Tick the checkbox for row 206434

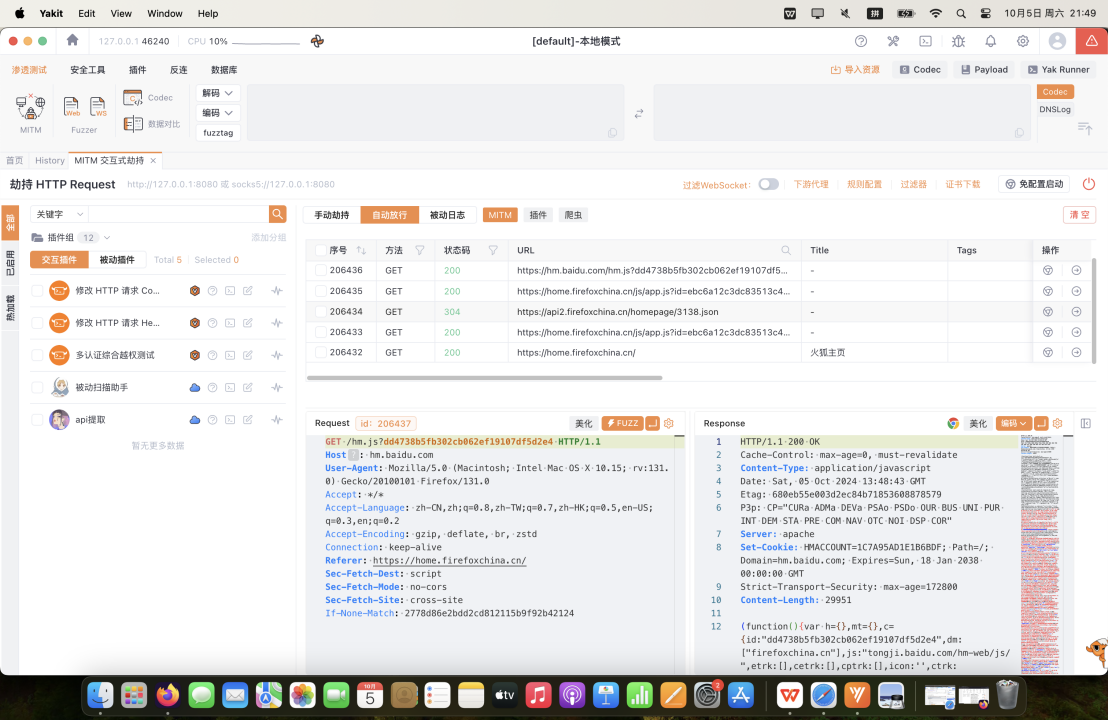pyautogui.click(x=320, y=312)
